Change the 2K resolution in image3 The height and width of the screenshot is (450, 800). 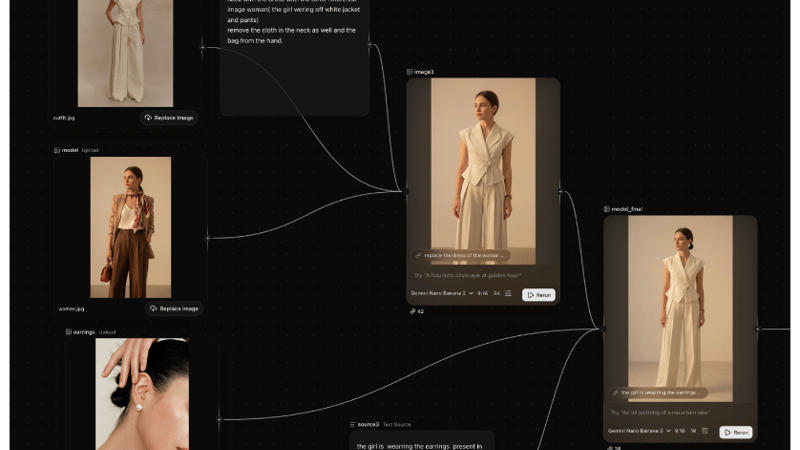click(496, 293)
